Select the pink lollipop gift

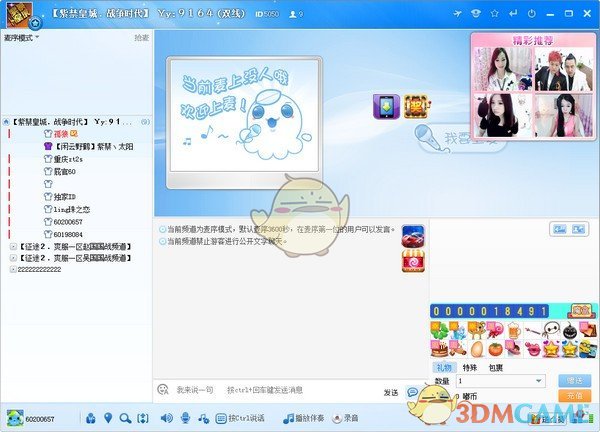495,330
